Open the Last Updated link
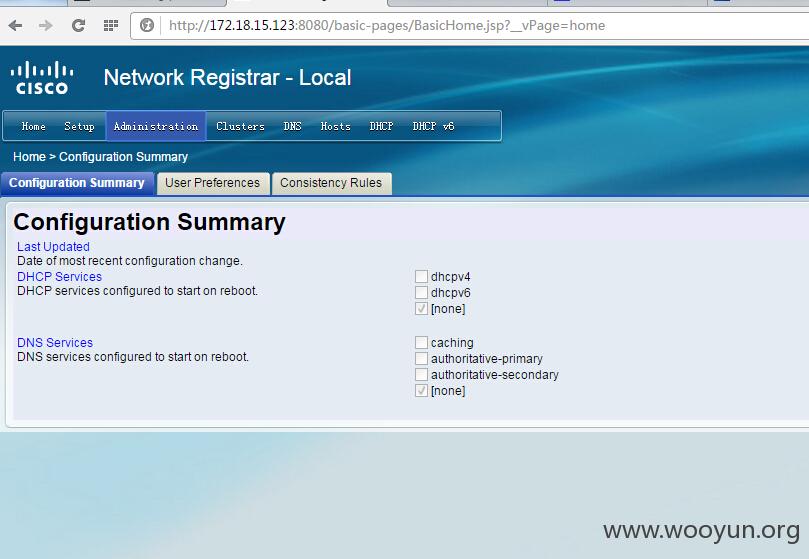Image resolution: width=809 pixels, height=559 pixels. (x=53, y=247)
